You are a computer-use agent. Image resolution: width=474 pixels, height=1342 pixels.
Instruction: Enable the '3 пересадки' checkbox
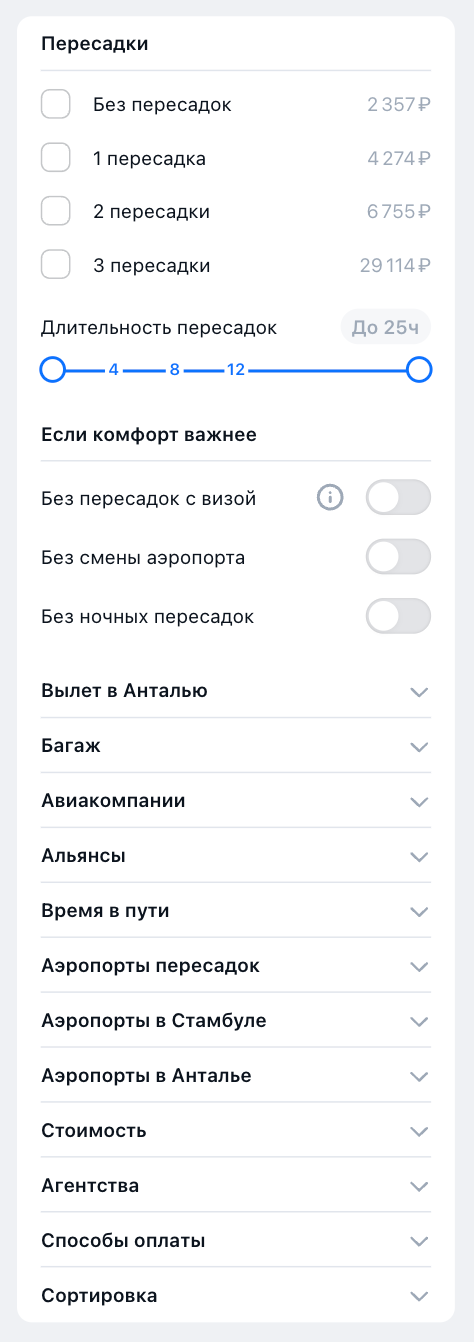tap(55, 266)
